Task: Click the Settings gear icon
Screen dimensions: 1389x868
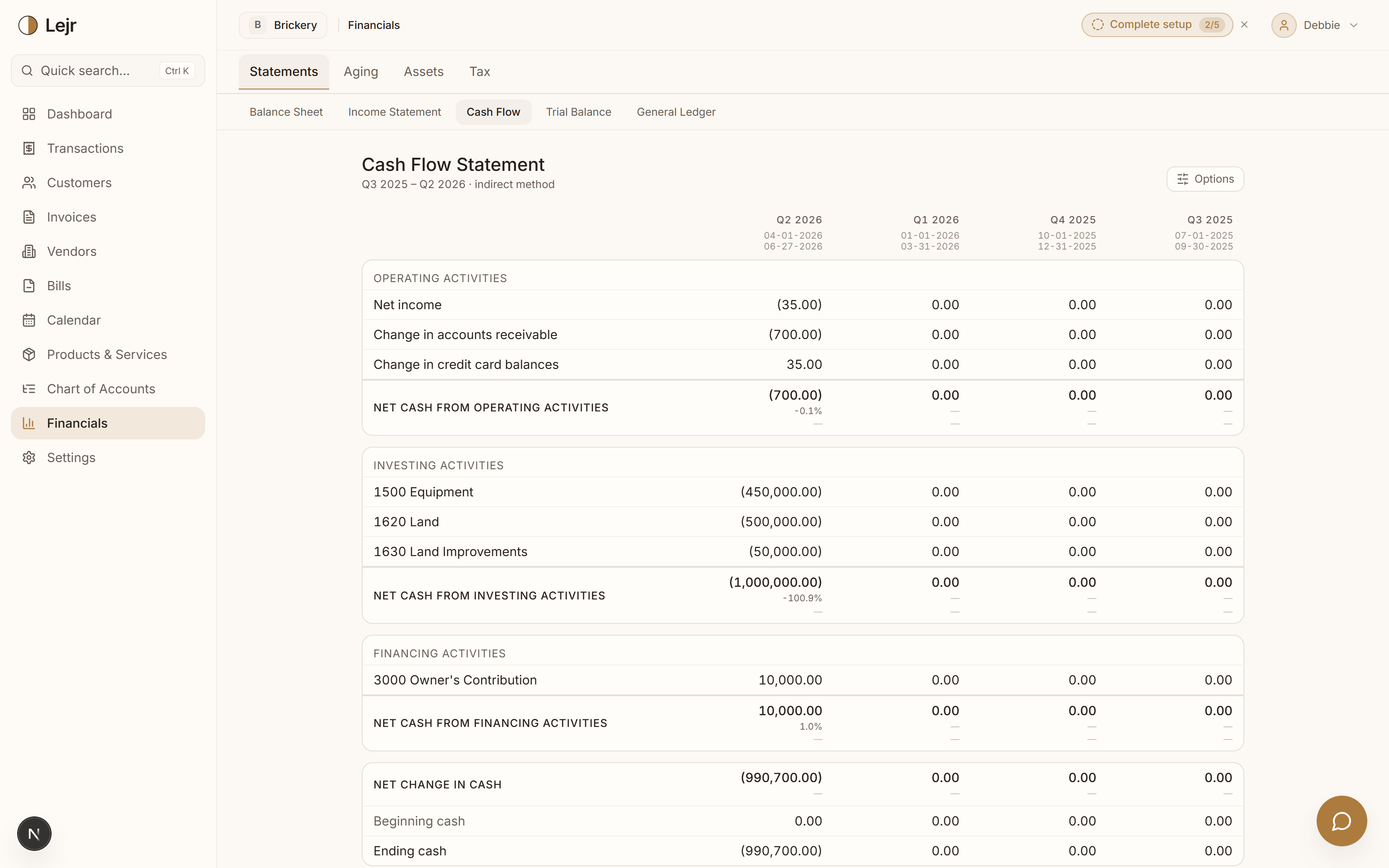Action: coord(28,458)
